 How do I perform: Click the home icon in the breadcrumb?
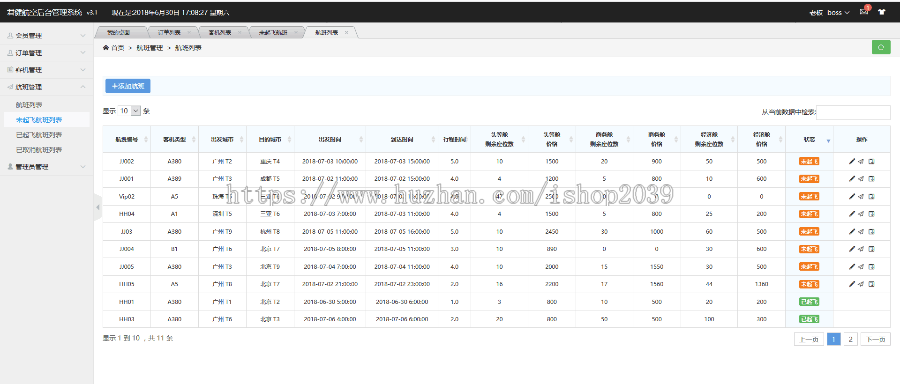pyautogui.click(x=106, y=48)
